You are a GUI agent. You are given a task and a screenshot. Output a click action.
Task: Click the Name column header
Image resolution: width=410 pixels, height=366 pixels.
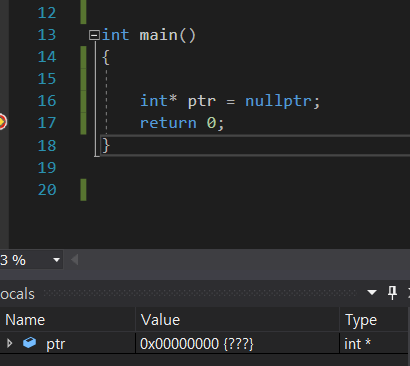coord(68,320)
